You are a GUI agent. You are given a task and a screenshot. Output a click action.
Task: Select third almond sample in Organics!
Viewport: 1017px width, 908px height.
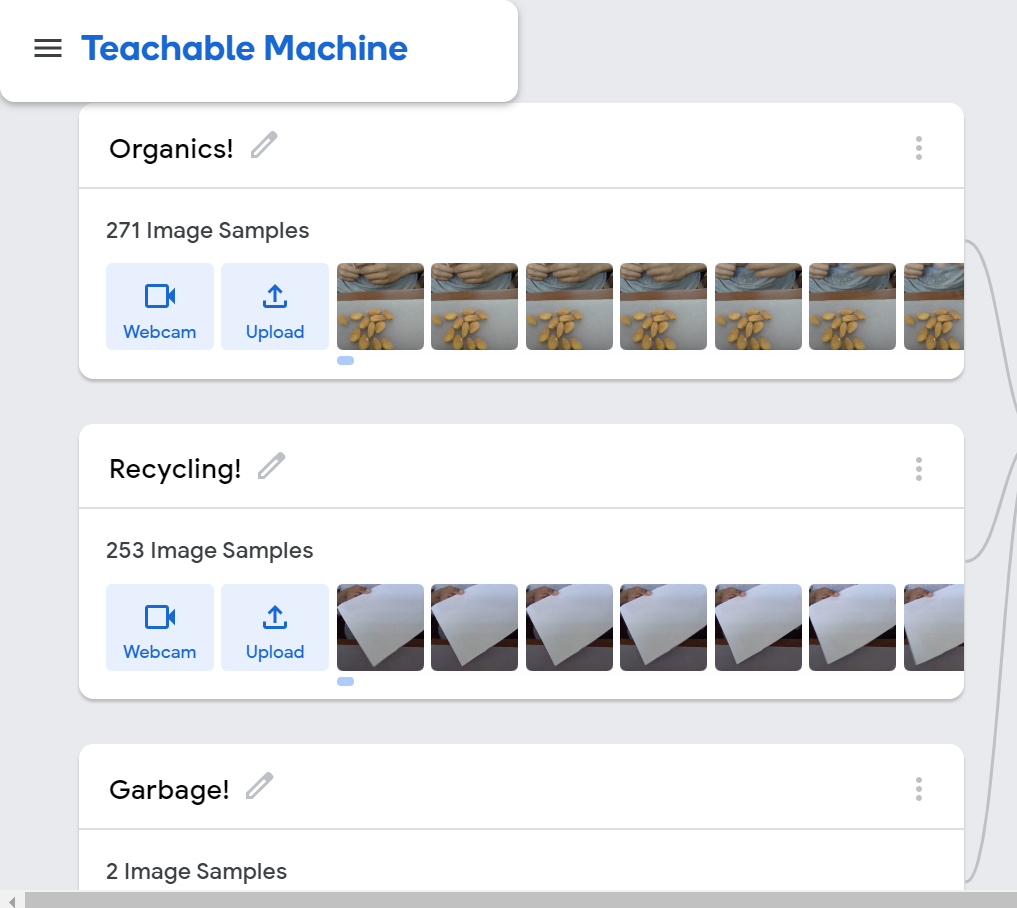point(569,306)
